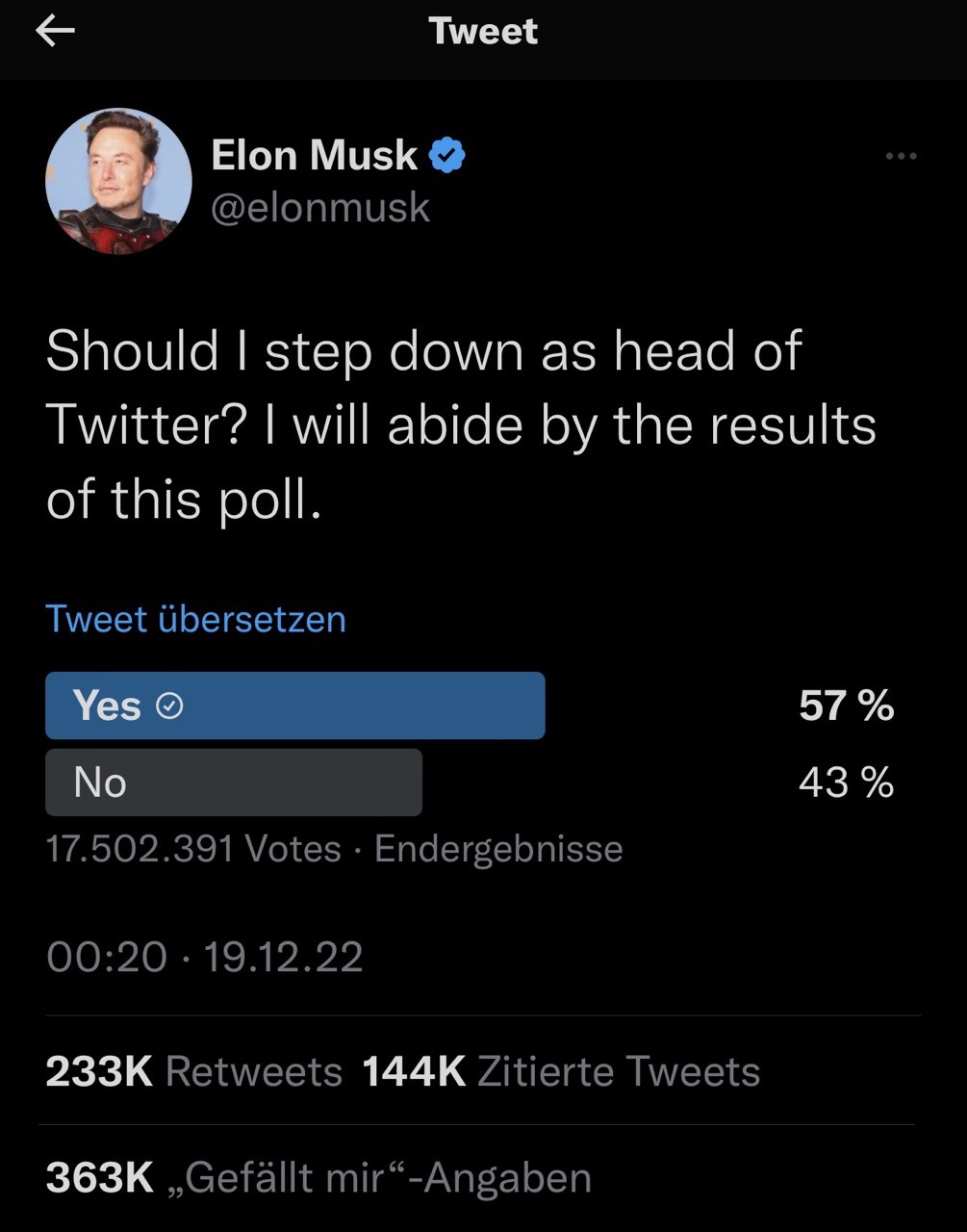The height and width of the screenshot is (1232, 967).
Task: Click Tweet übersetzen to translate
Action: [195, 619]
